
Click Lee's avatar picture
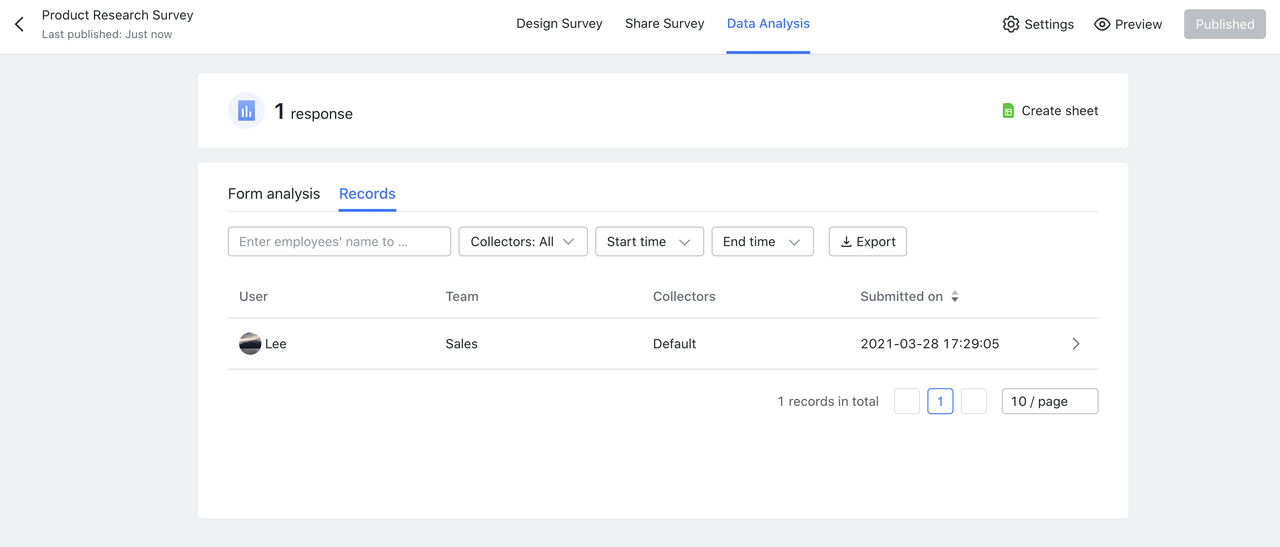pos(250,344)
